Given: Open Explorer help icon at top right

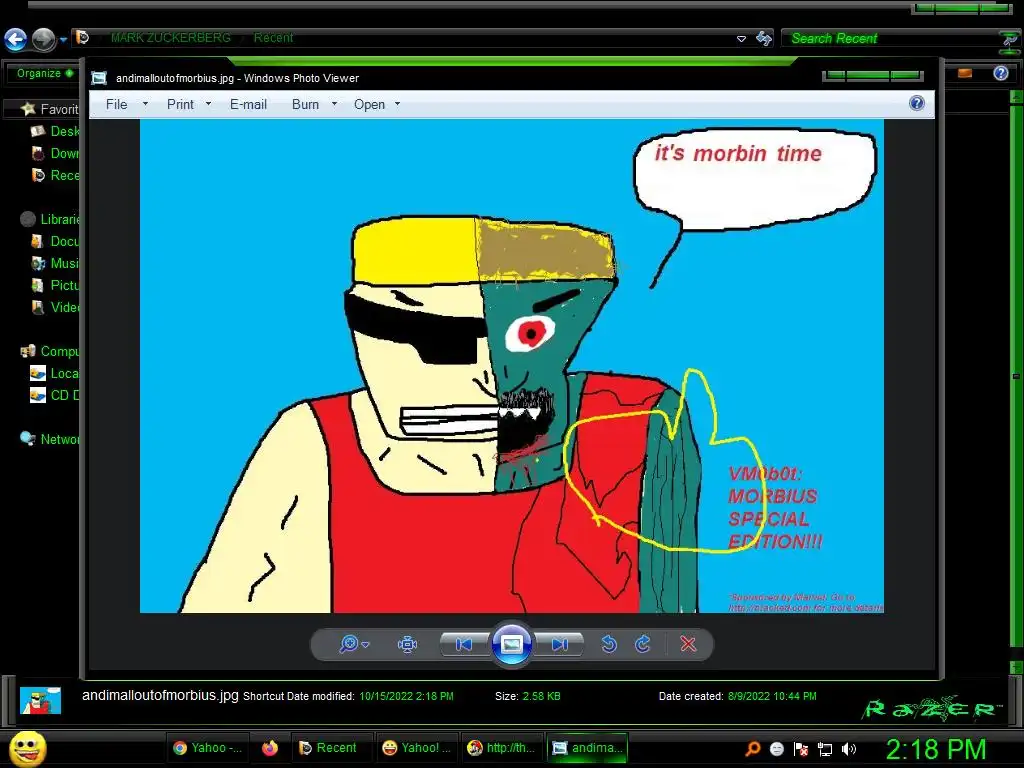Looking at the screenshot, I should [x=1001, y=73].
